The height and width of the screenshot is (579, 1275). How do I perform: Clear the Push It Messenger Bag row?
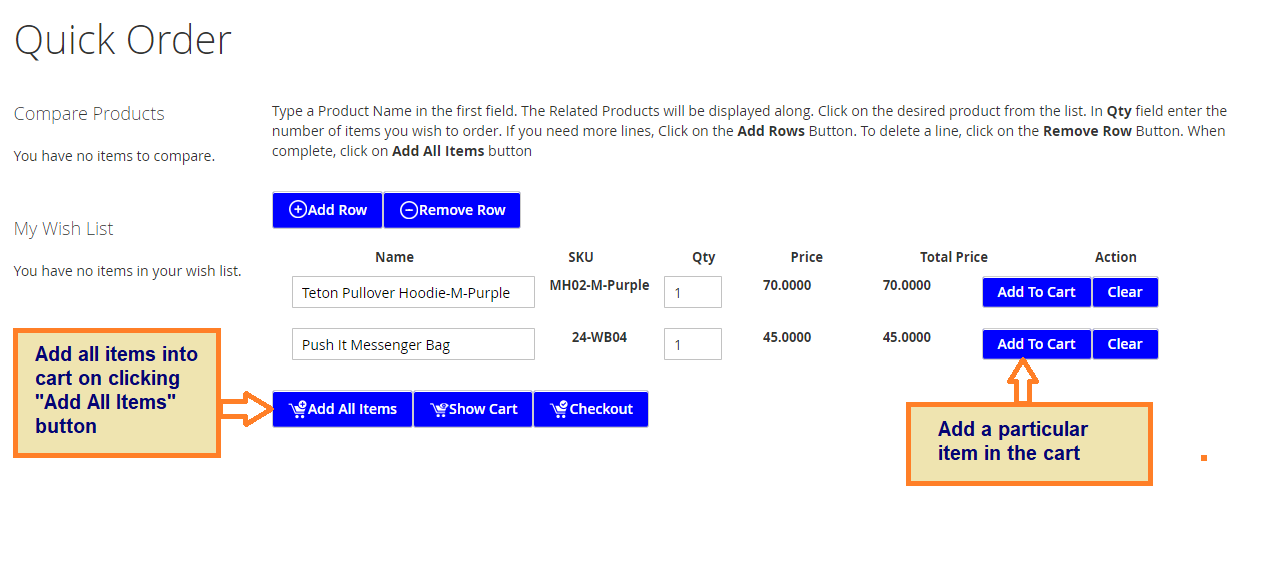1124,344
